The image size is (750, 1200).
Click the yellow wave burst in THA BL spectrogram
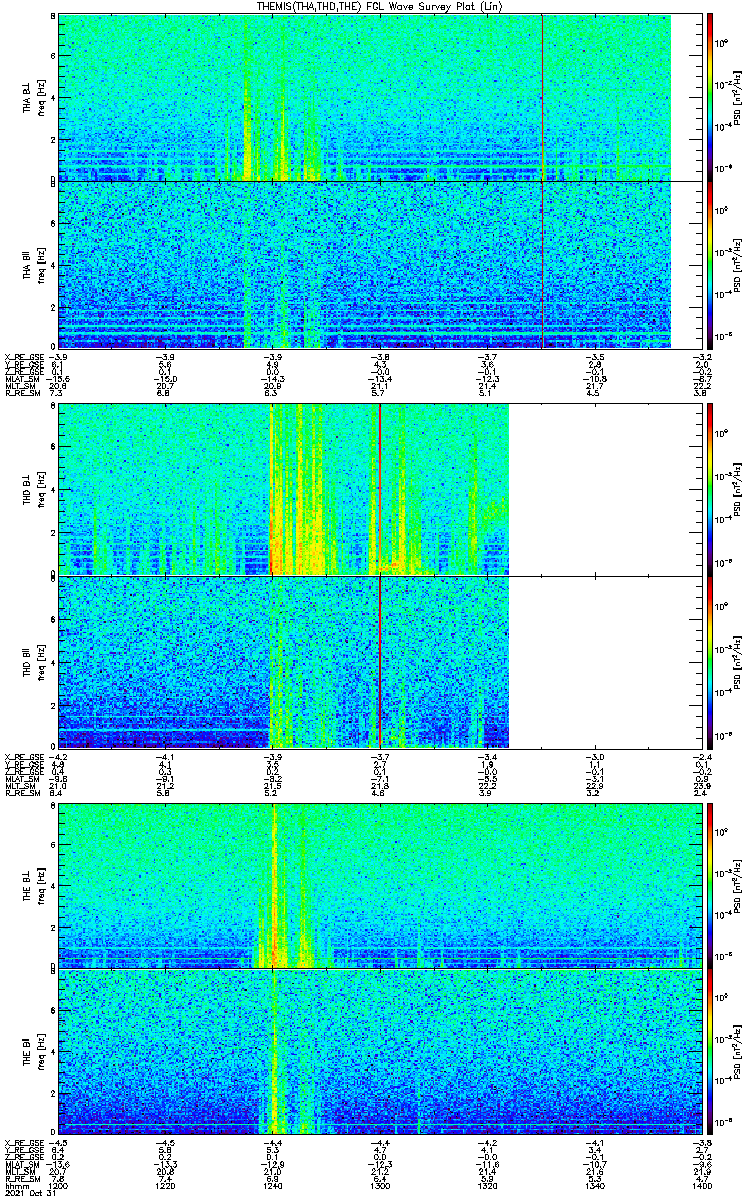tap(247, 110)
